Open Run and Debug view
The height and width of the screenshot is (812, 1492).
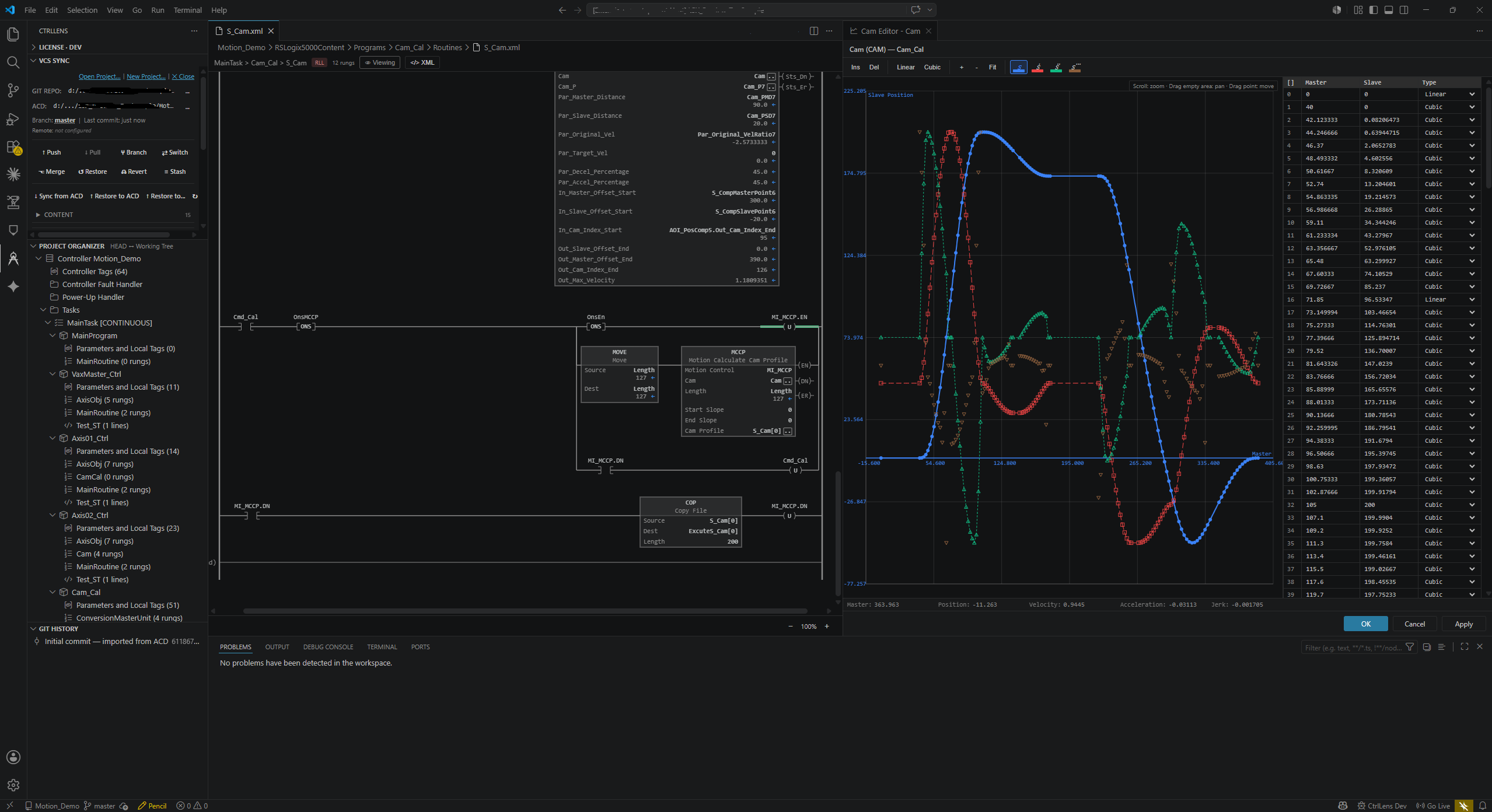click(x=13, y=118)
